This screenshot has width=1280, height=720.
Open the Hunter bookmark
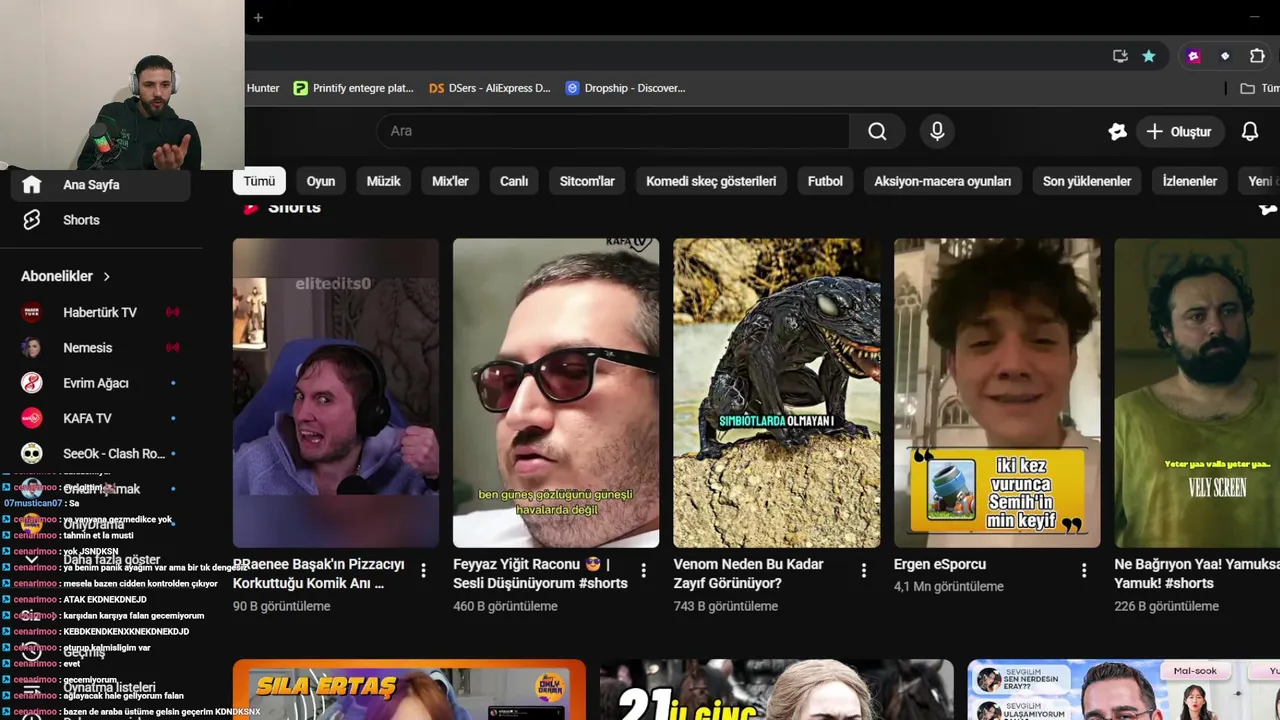point(263,88)
